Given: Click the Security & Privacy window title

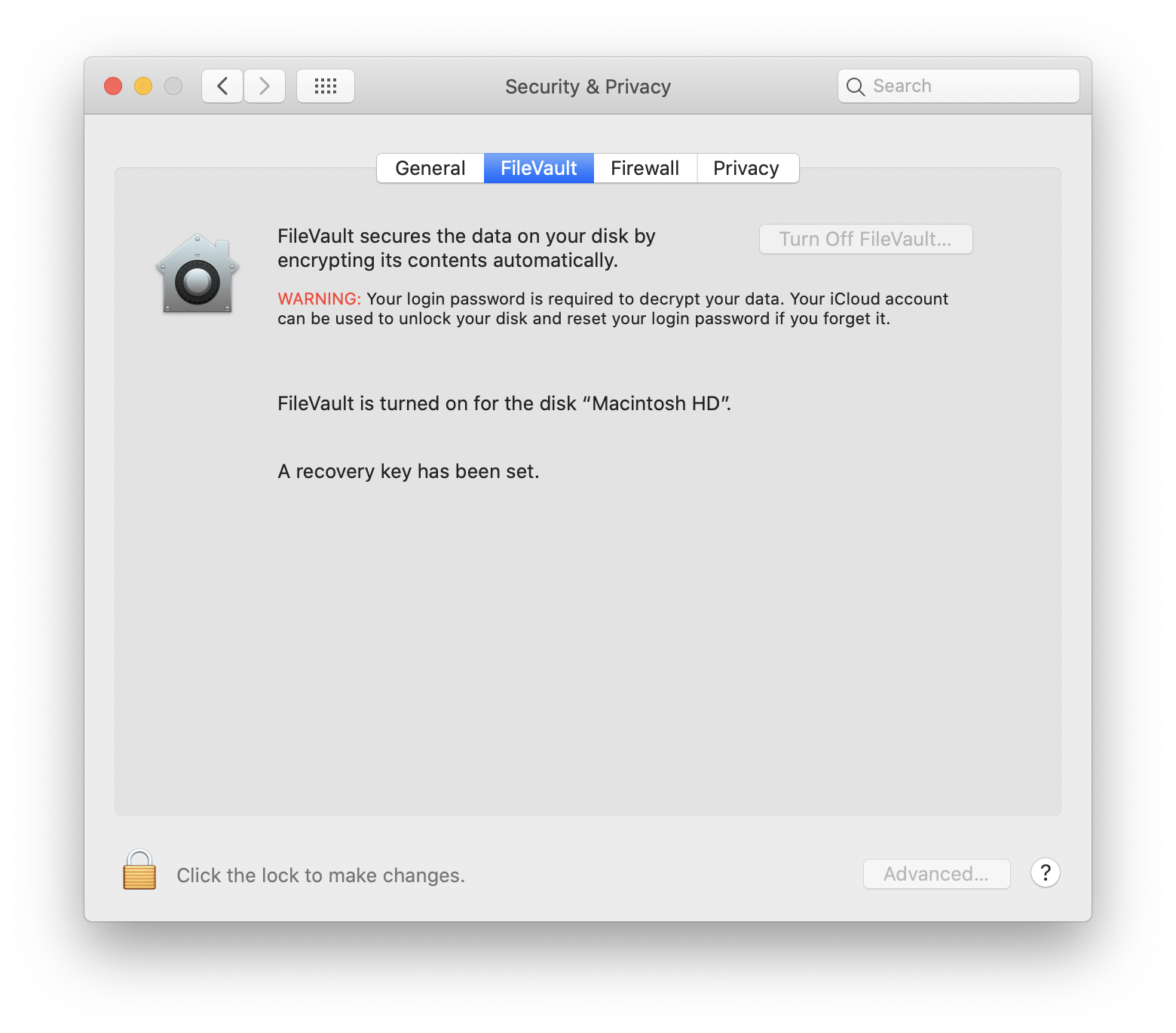Looking at the screenshot, I should pos(588,87).
